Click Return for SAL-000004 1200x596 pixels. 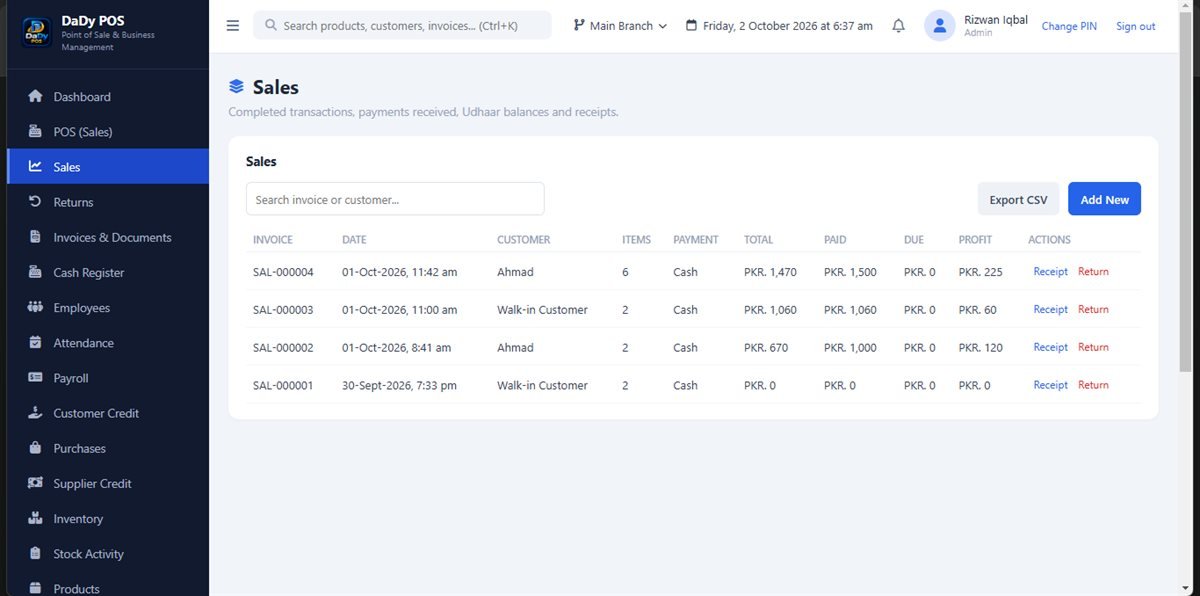click(x=1093, y=271)
